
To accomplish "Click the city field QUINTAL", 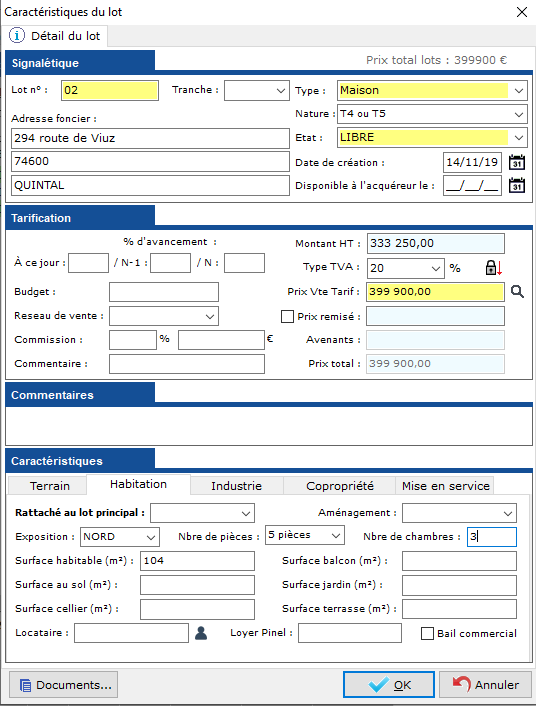I will coord(150,185).
